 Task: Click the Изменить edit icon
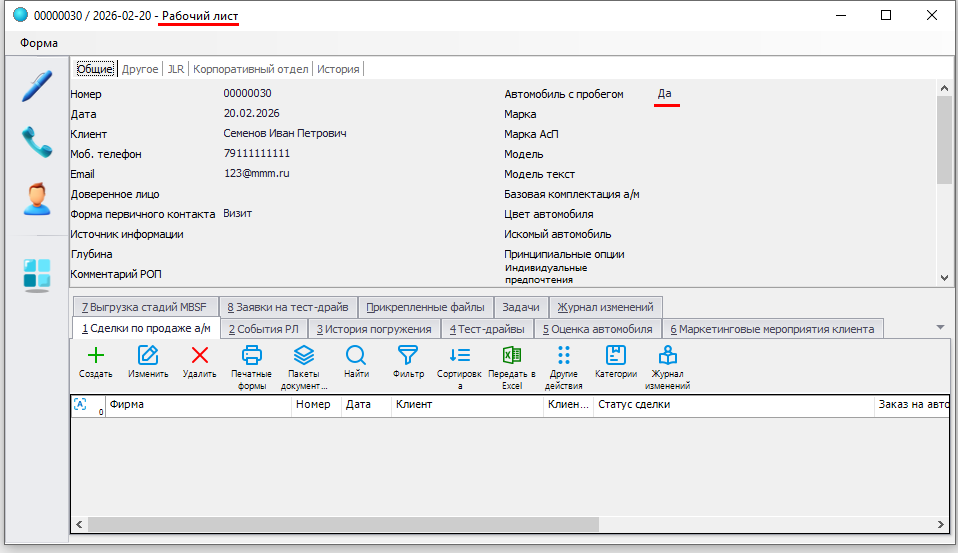tap(147, 356)
